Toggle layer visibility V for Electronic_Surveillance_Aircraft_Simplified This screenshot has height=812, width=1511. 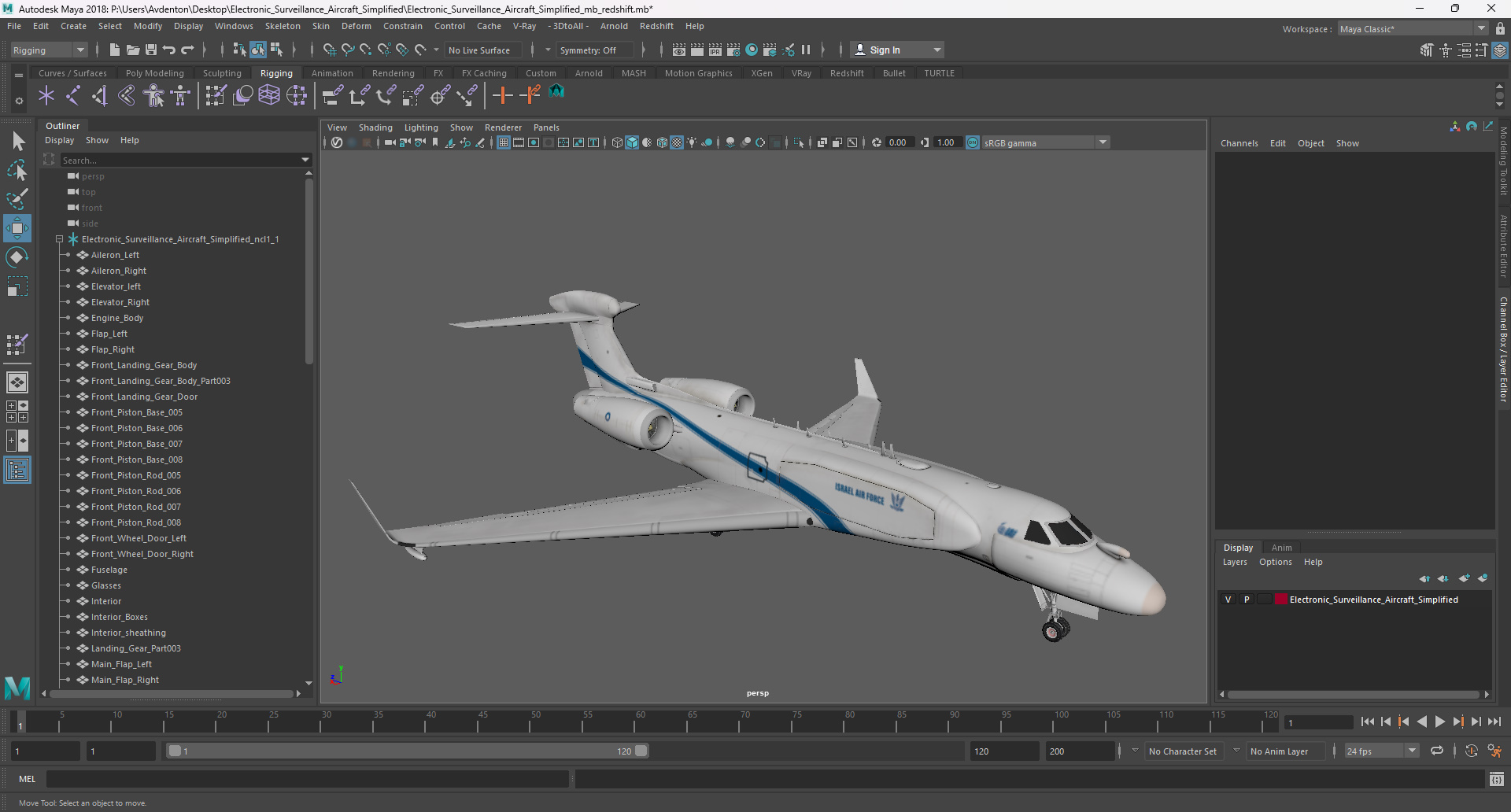(1228, 600)
